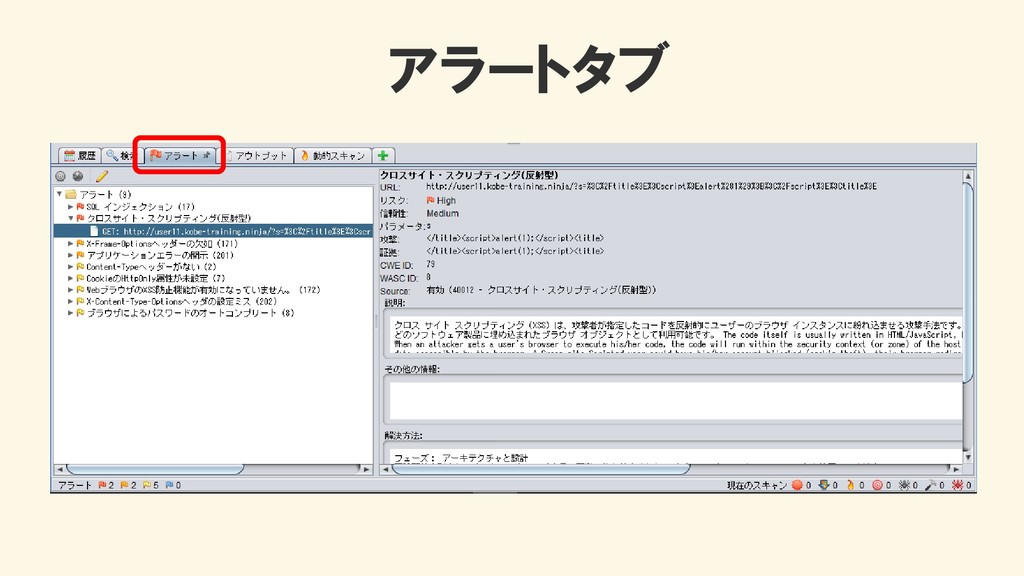Collapse the root アラート (9) folder
The image size is (1024, 576).
pyautogui.click(x=59, y=194)
